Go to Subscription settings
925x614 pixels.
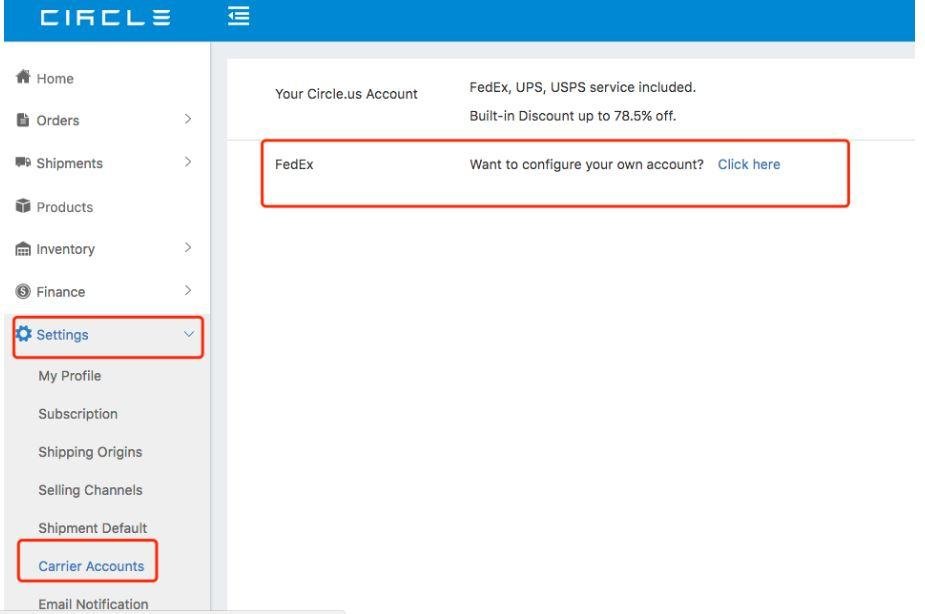coord(78,414)
